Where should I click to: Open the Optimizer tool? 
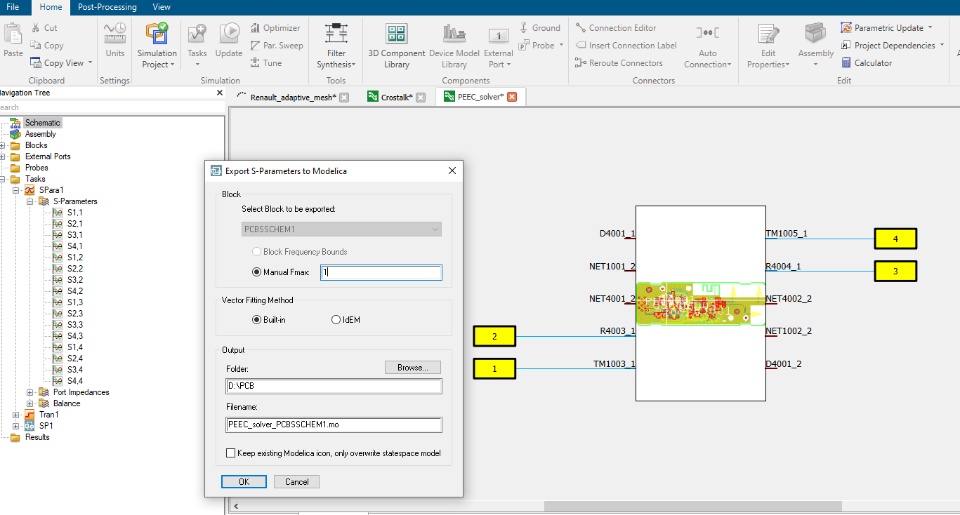tap(276, 28)
